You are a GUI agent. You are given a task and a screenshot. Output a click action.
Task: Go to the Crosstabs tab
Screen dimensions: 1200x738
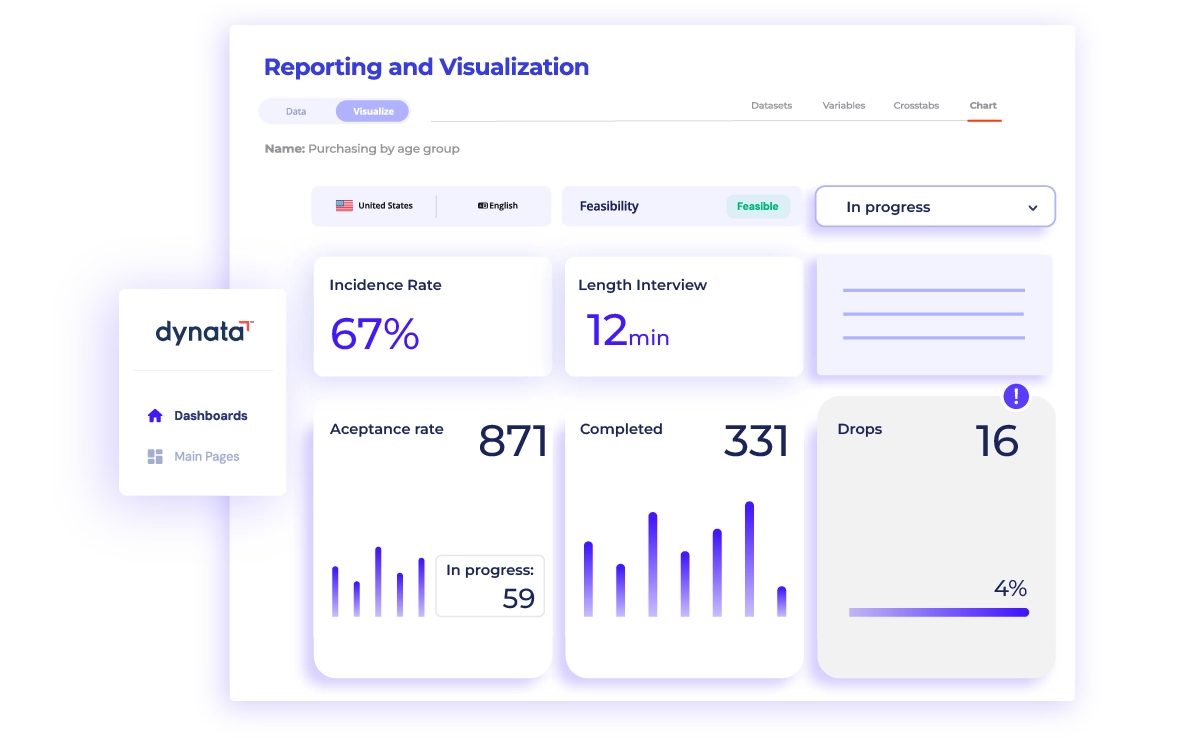[x=916, y=106]
